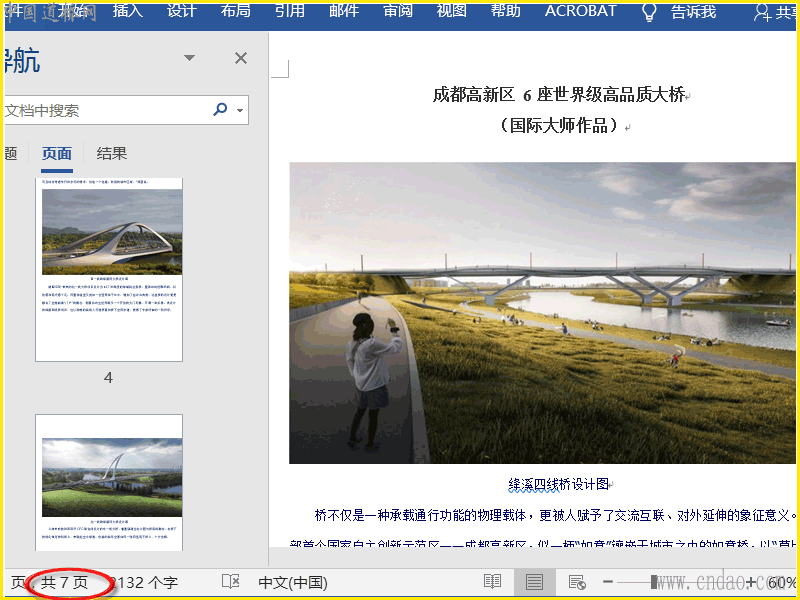800x600 pixels.
Task: Select page 5 thumbnail with cable bridge
Action: [109, 483]
